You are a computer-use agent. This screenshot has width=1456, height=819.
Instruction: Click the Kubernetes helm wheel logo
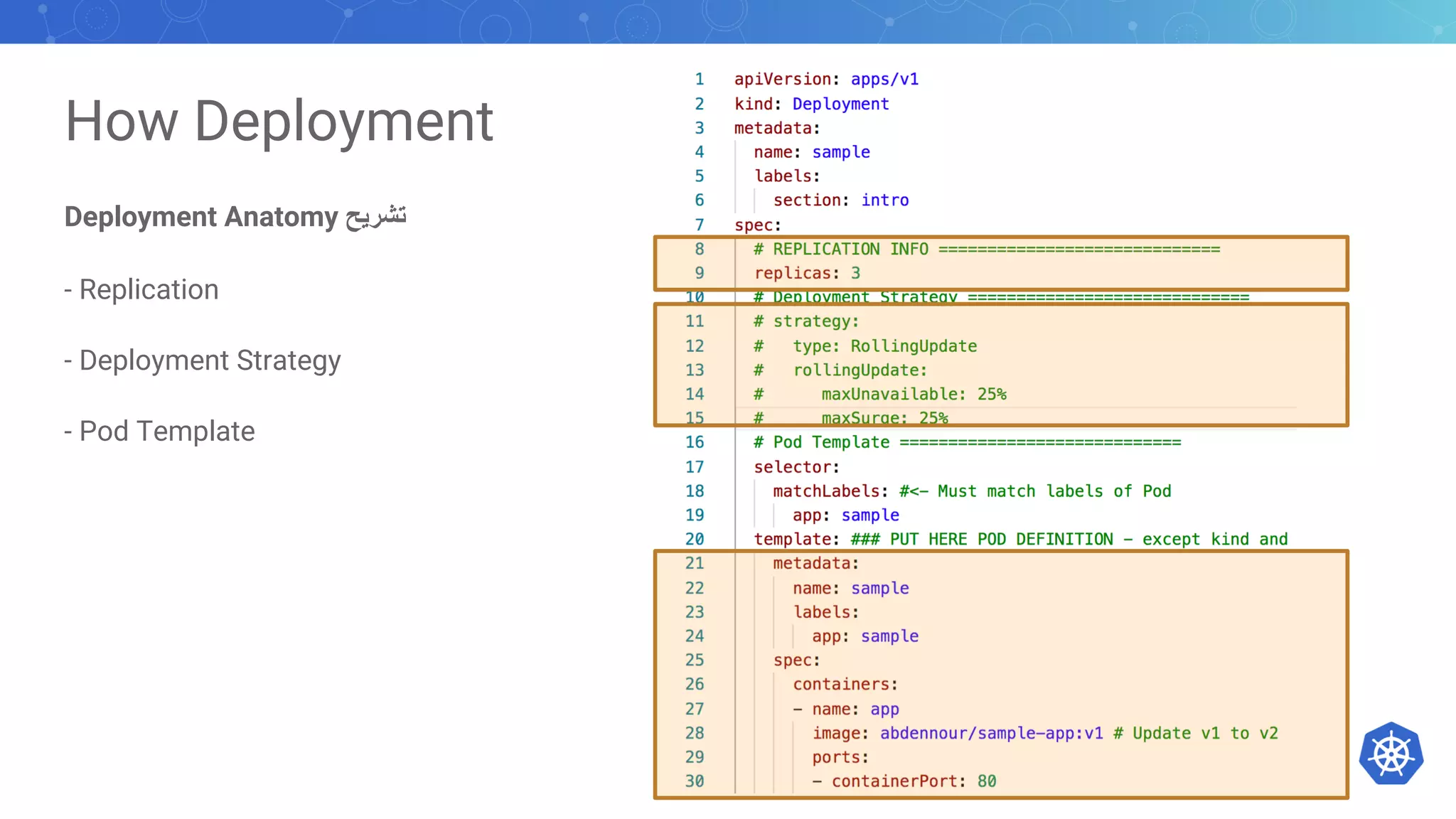pyautogui.click(x=1391, y=754)
